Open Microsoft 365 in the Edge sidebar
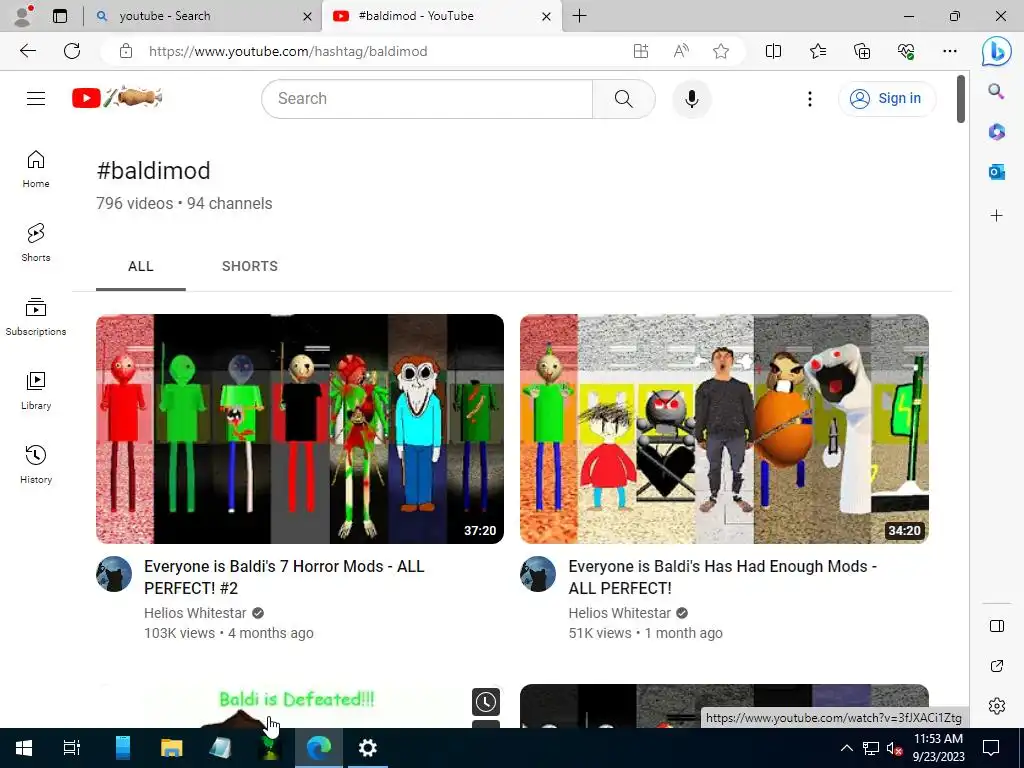Image resolution: width=1024 pixels, height=768 pixels. (996, 132)
